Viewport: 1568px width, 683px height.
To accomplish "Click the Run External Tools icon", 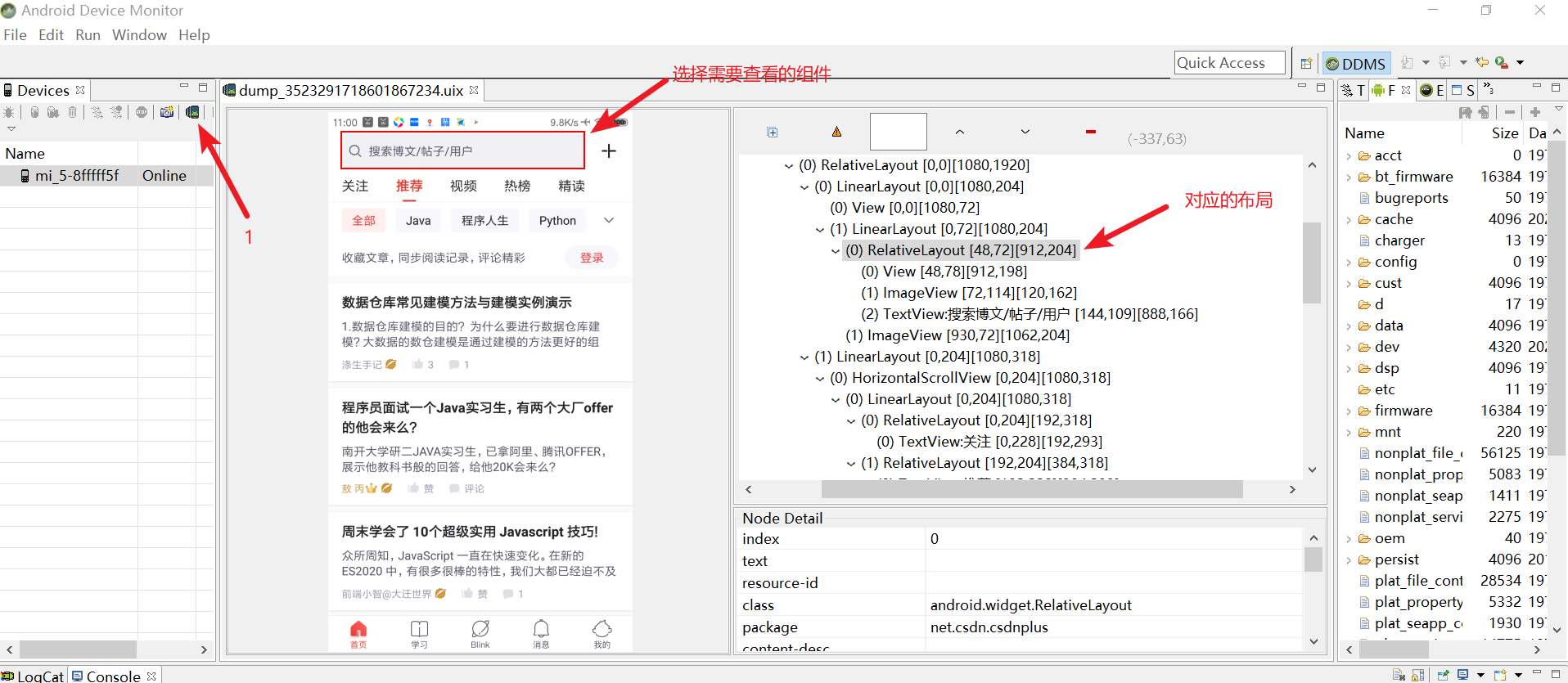I will click(1502, 62).
